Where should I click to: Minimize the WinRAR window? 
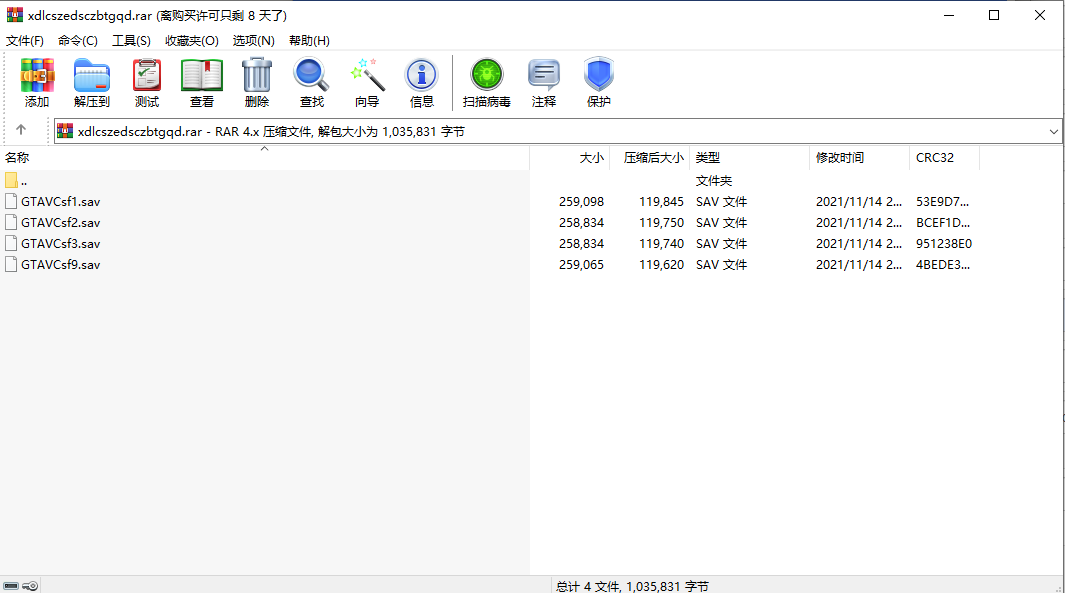[x=949, y=15]
